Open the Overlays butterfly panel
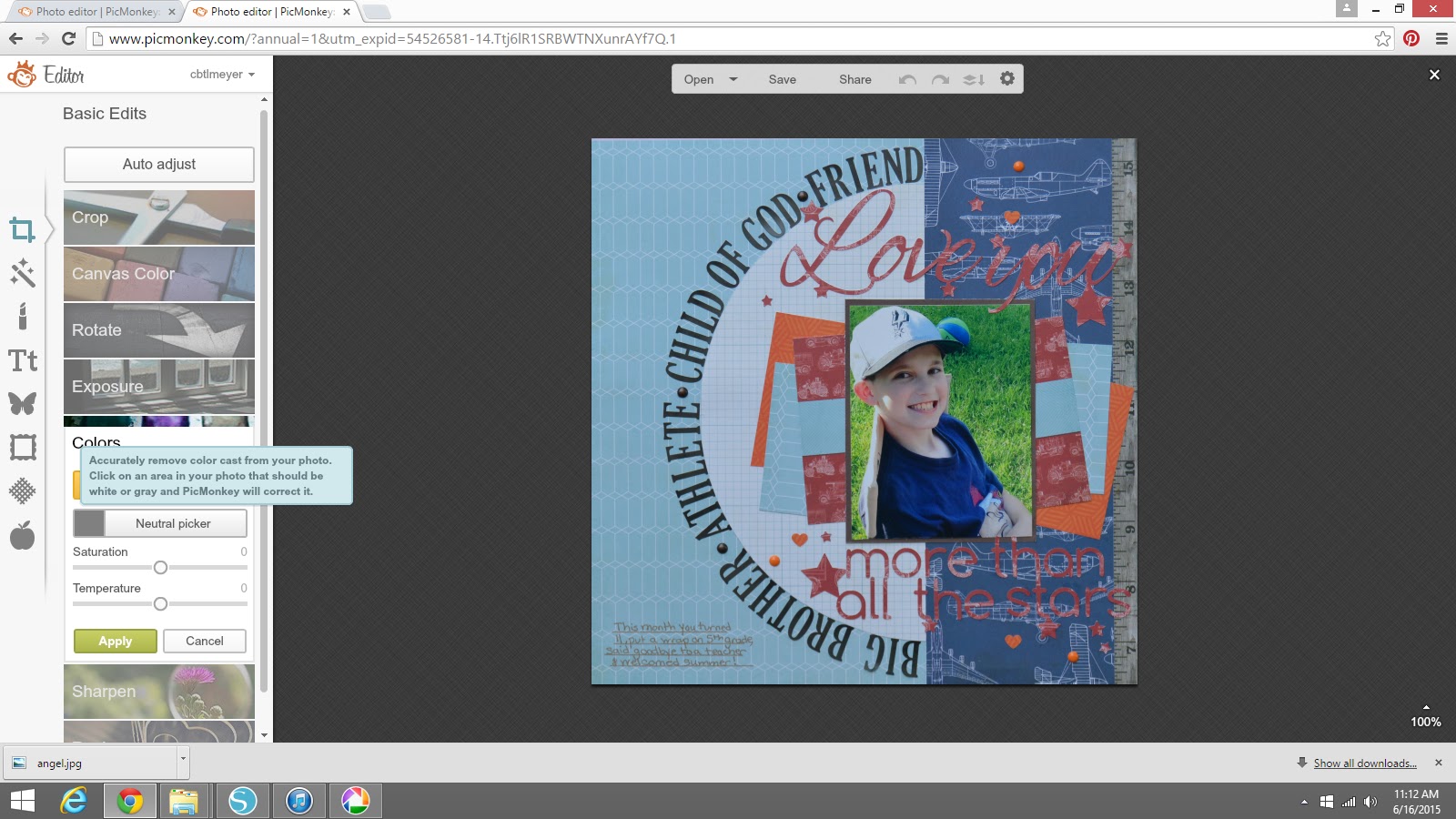Screen dimensions: 1456x819 click(x=23, y=404)
